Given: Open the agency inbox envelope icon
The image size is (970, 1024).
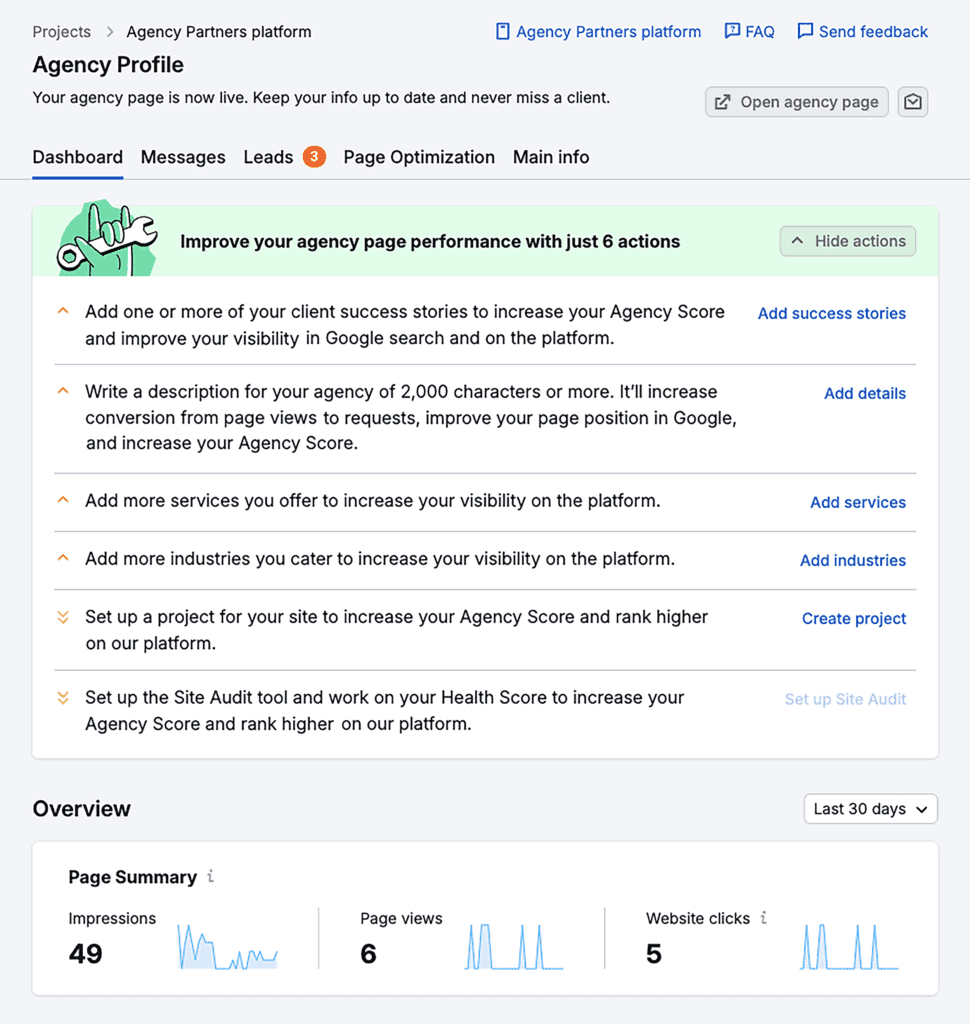Looking at the screenshot, I should (912, 101).
